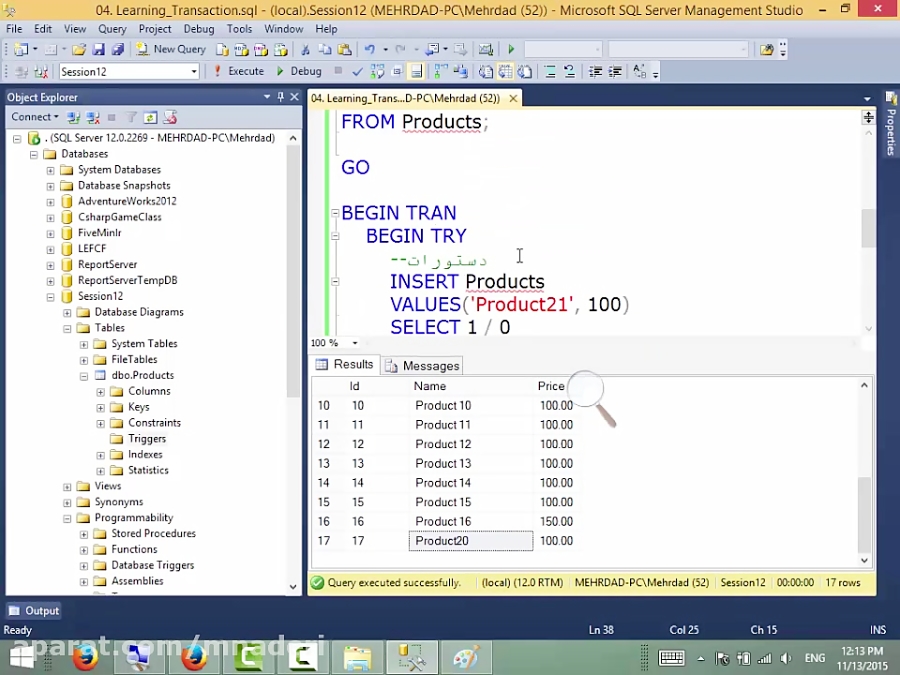Execute the current query
The height and width of the screenshot is (675, 900).
tap(248, 71)
